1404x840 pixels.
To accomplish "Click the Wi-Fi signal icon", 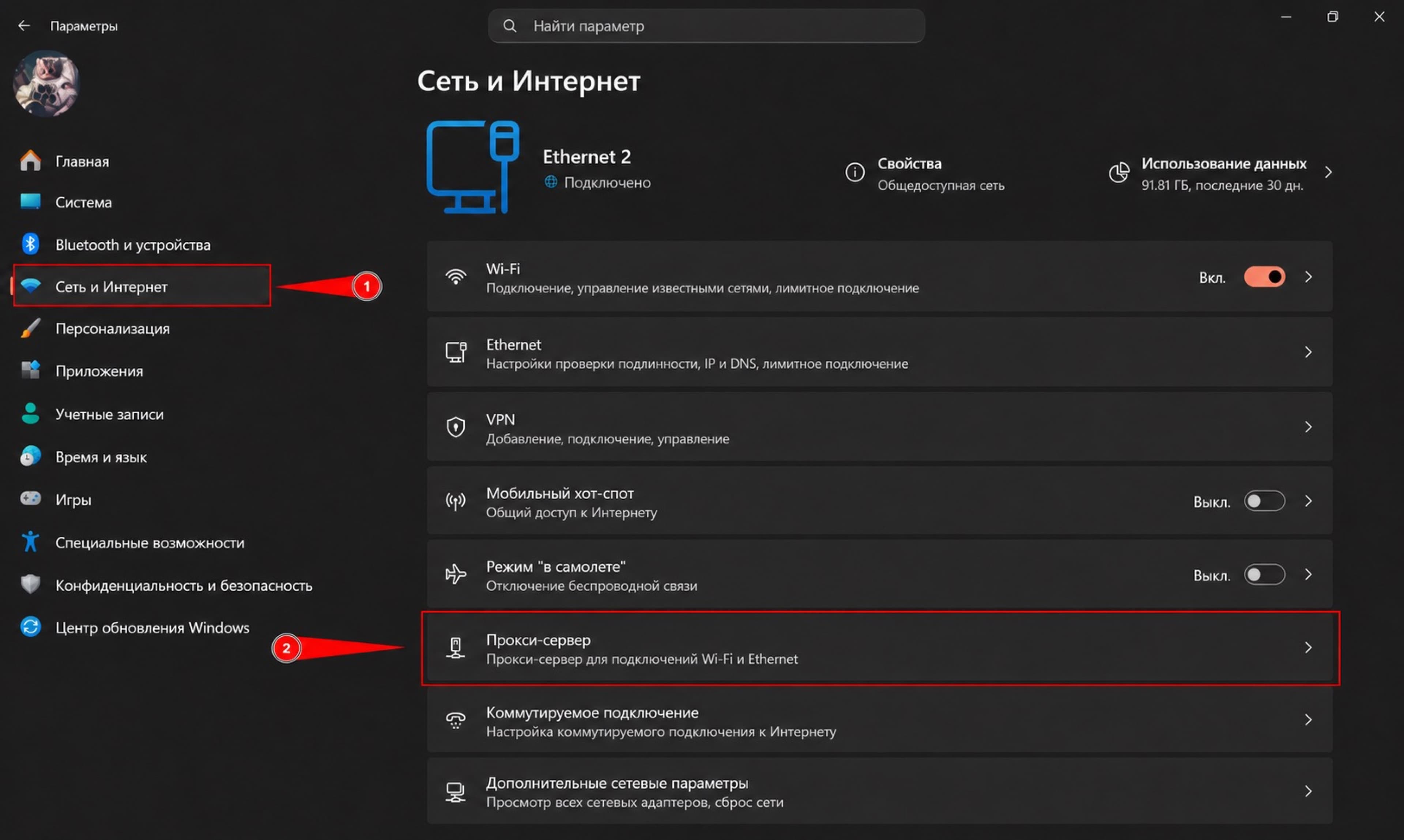I will coord(456,277).
